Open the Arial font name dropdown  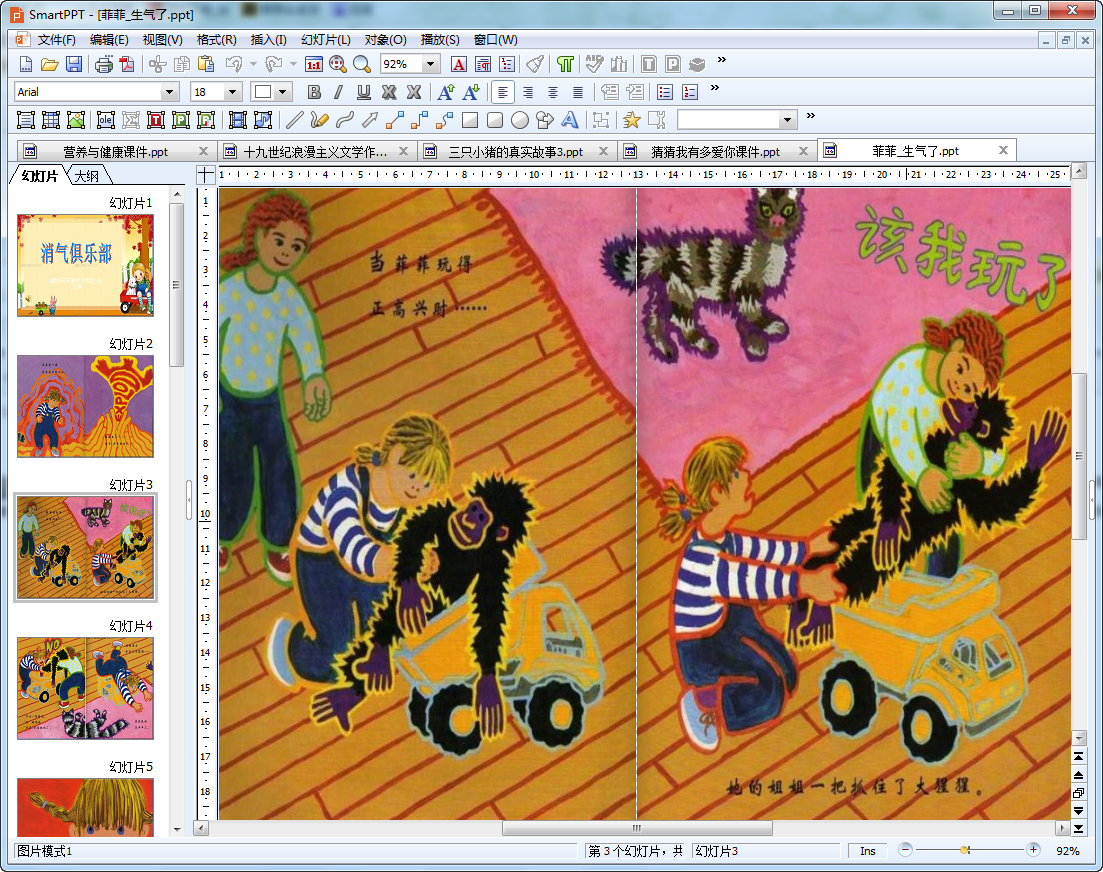(x=170, y=92)
